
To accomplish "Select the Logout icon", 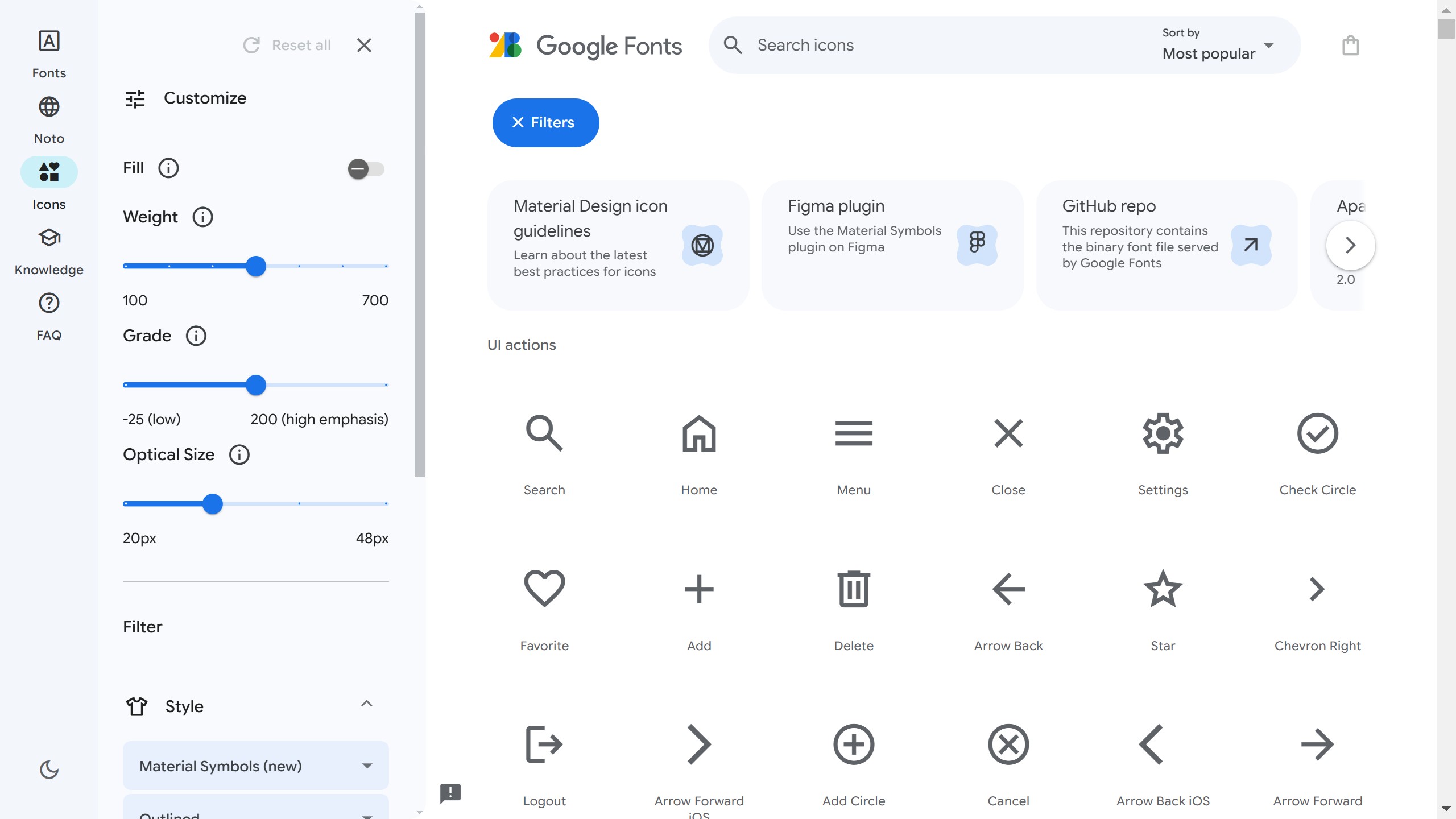I will (544, 744).
